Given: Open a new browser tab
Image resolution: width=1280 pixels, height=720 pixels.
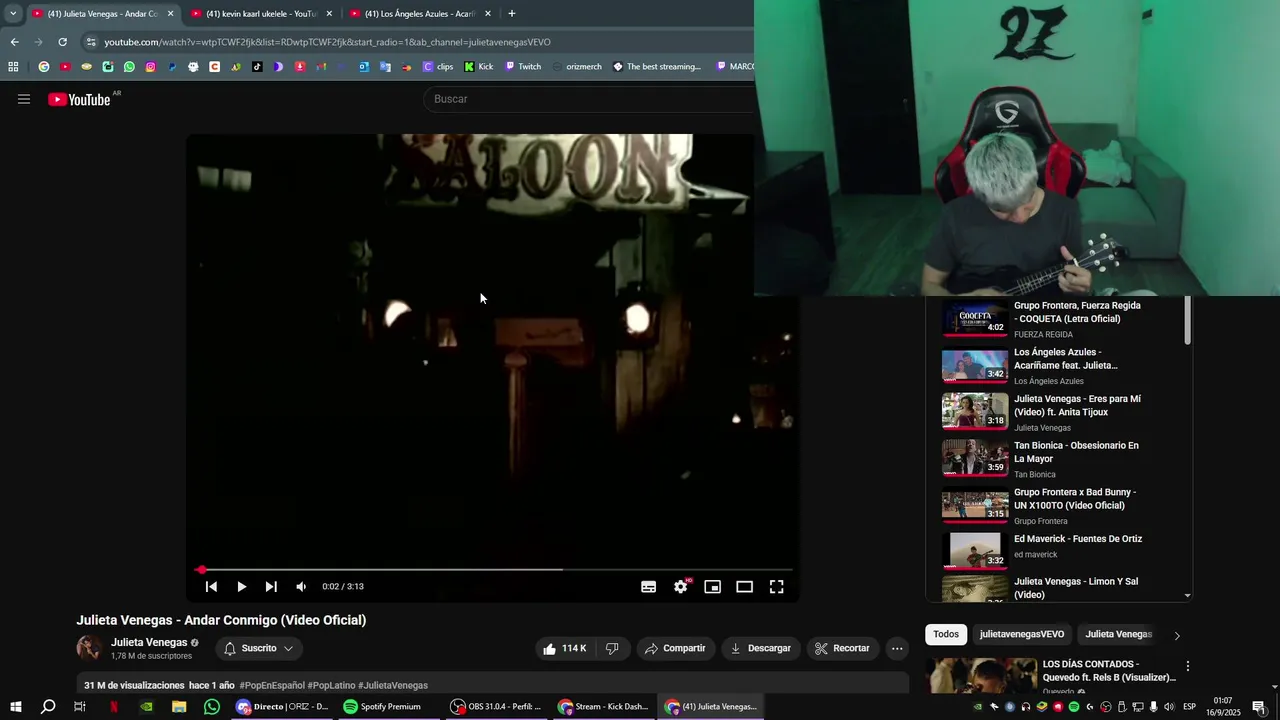Looking at the screenshot, I should pyautogui.click(x=512, y=14).
